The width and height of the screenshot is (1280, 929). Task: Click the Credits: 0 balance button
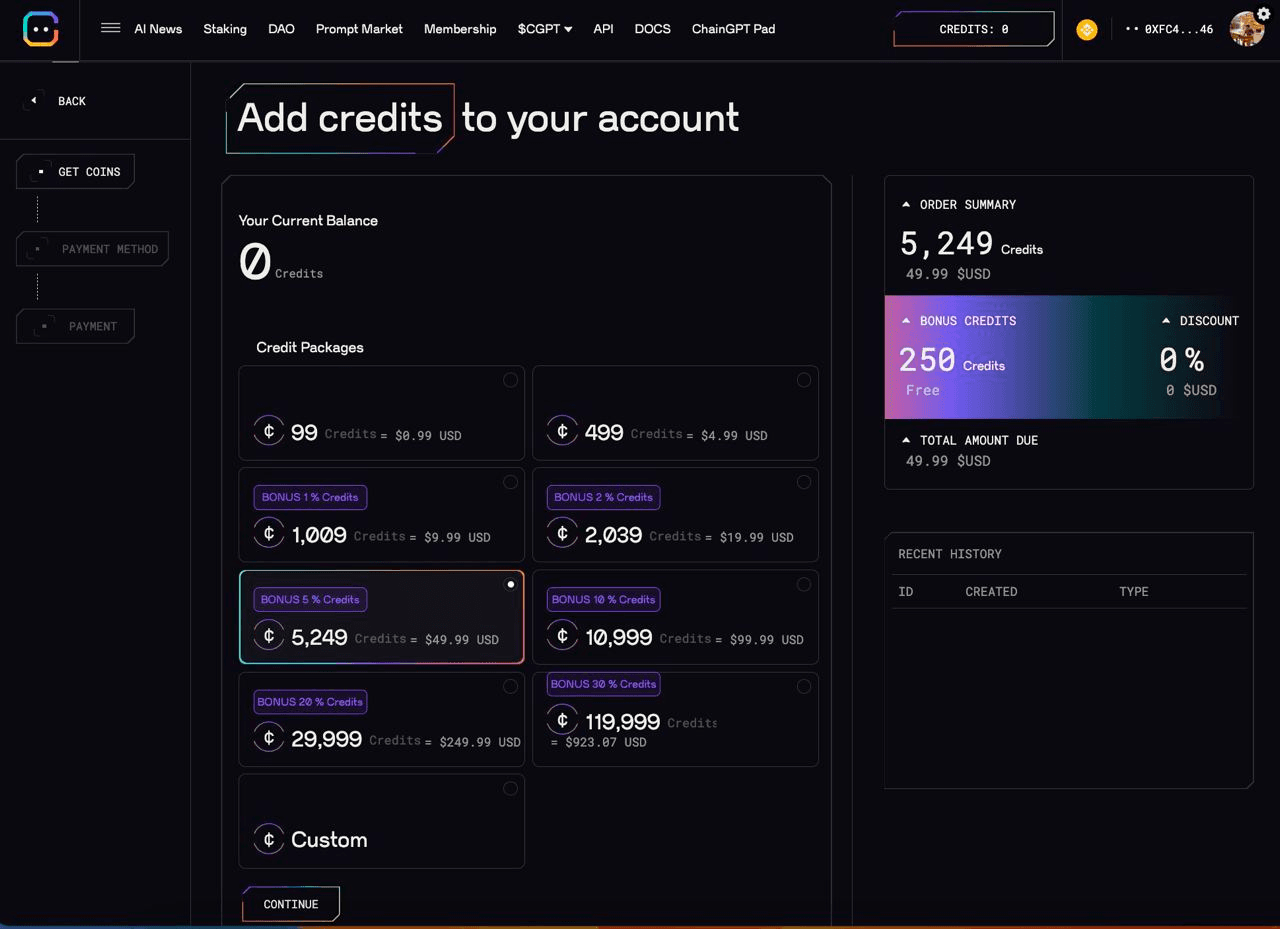point(973,29)
